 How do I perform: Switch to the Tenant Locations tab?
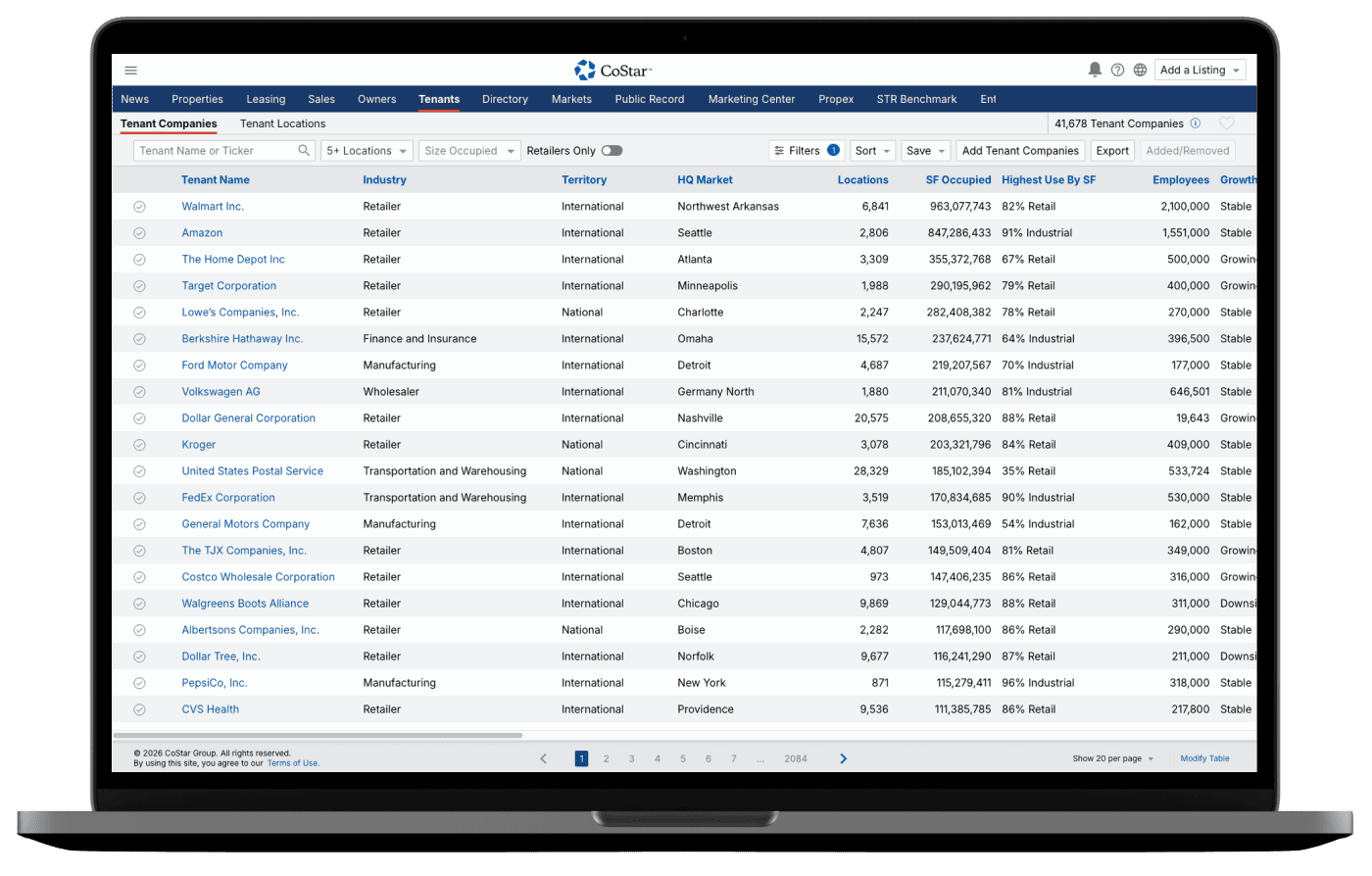[282, 123]
